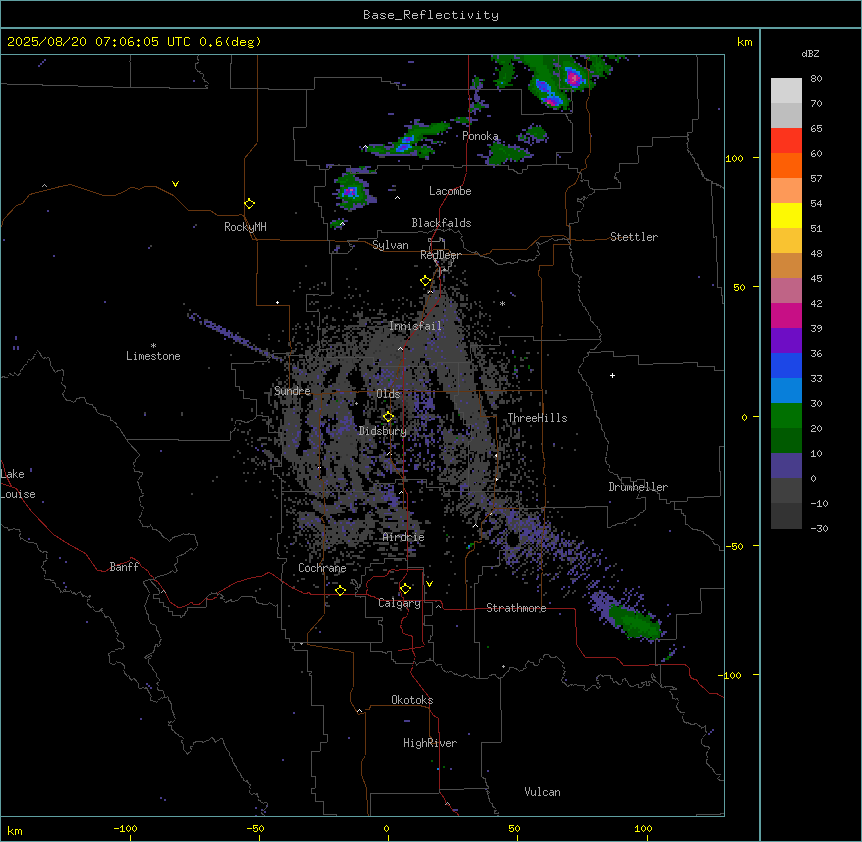Click the Cochrane label
Screen dimensions: 862x842
coord(322,568)
